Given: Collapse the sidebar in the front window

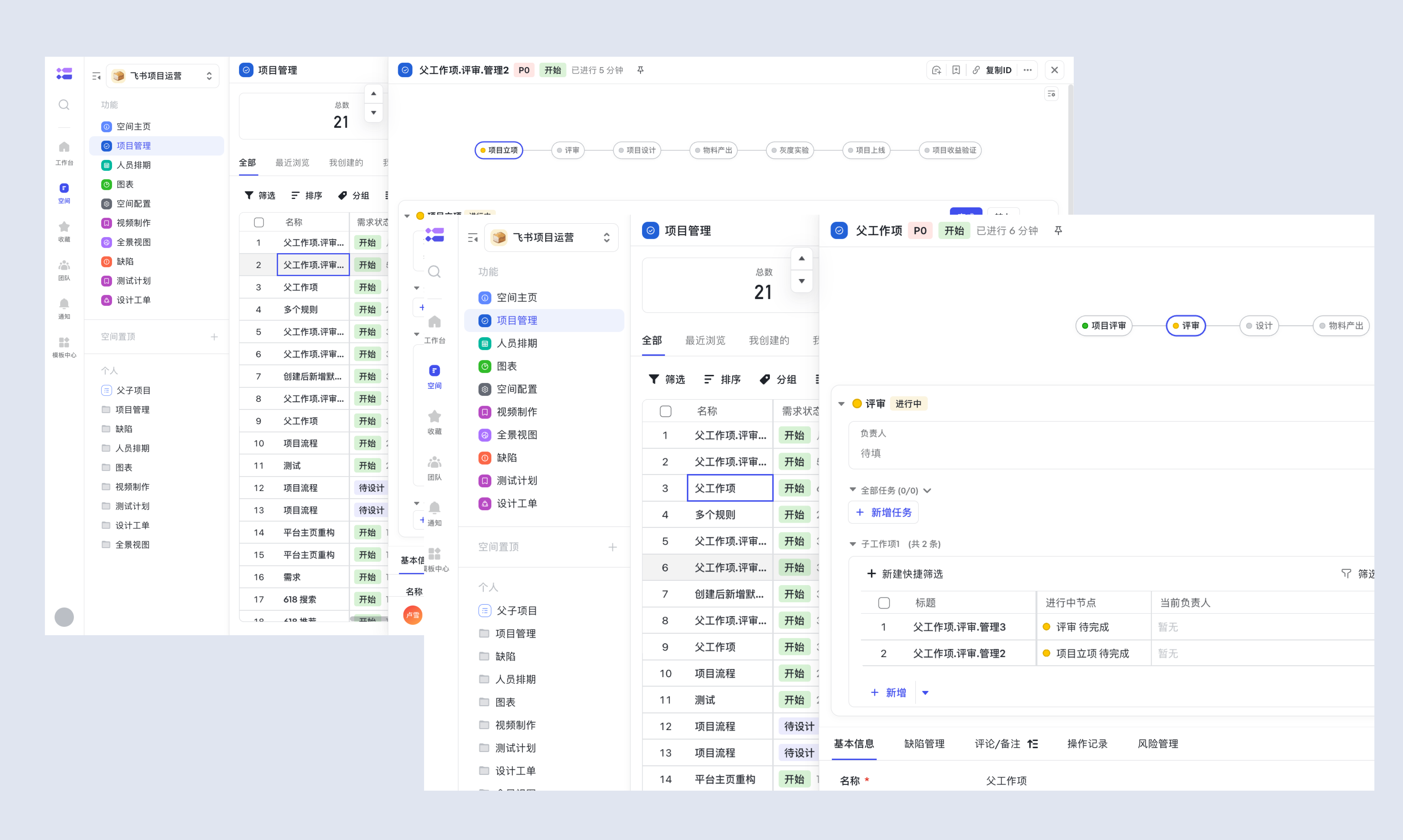Looking at the screenshot, I should pyautogui.click(x=473, y=238).
